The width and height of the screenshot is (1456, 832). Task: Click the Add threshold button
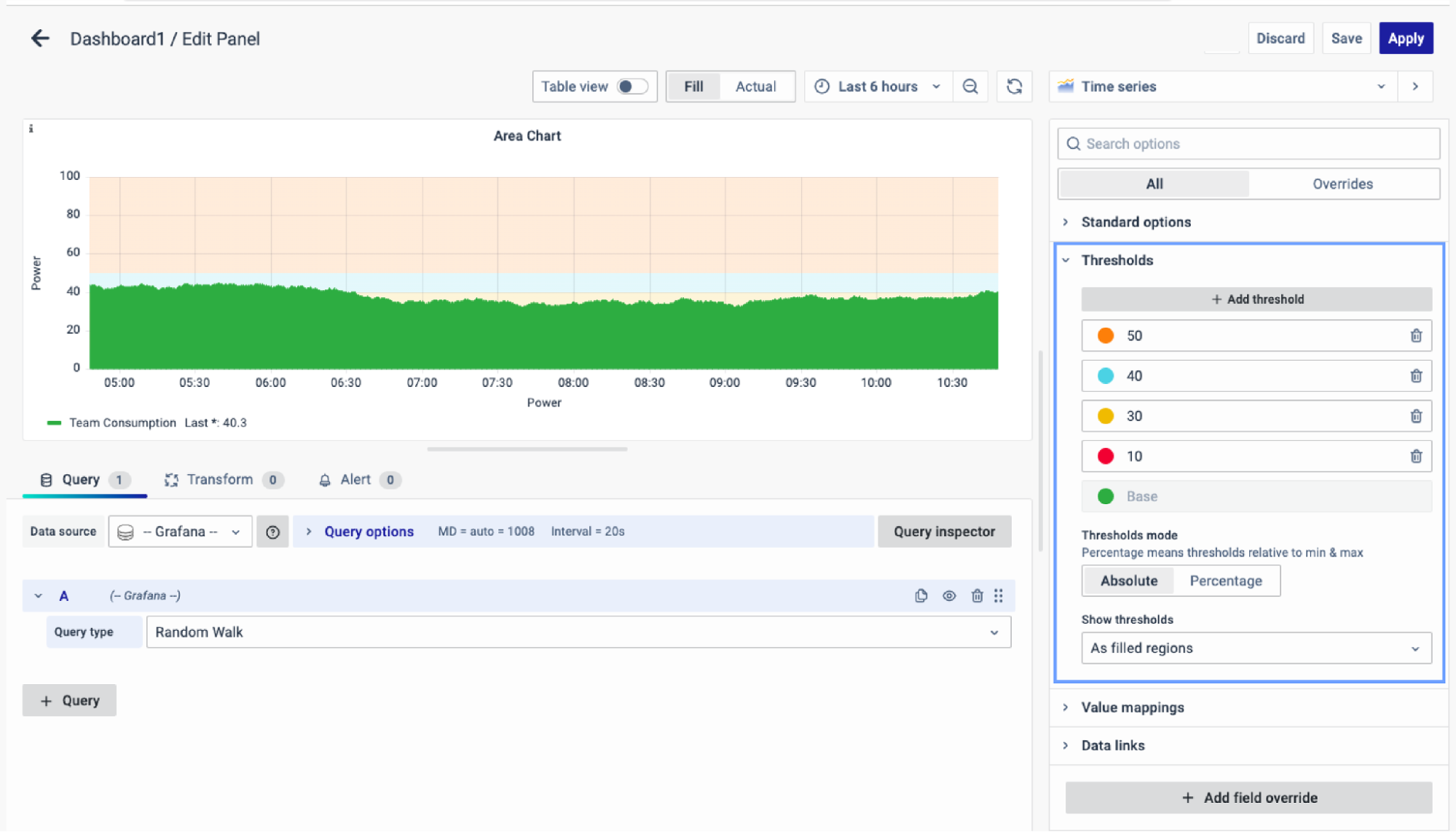1256,299
